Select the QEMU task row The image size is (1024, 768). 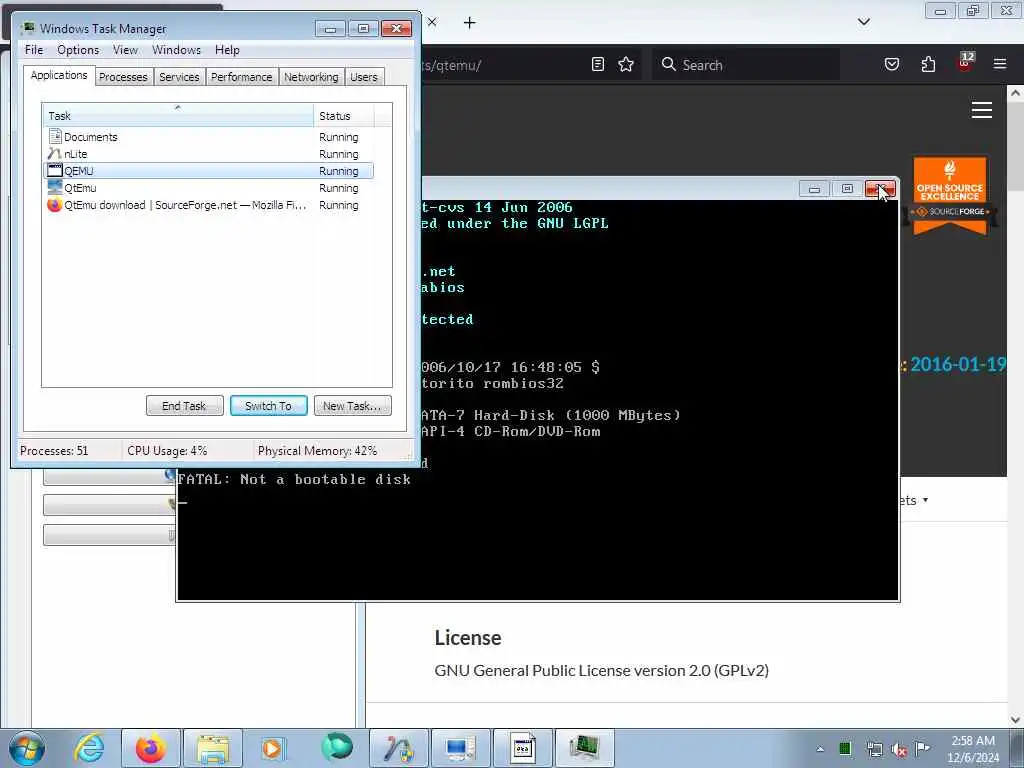click(208, 171)
